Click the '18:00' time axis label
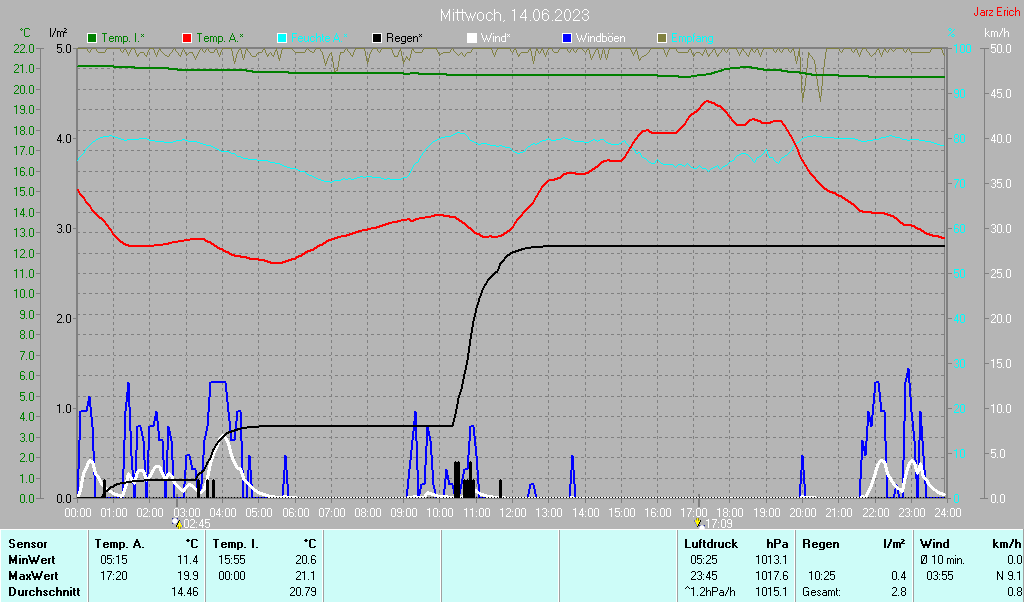 point(730,513)
